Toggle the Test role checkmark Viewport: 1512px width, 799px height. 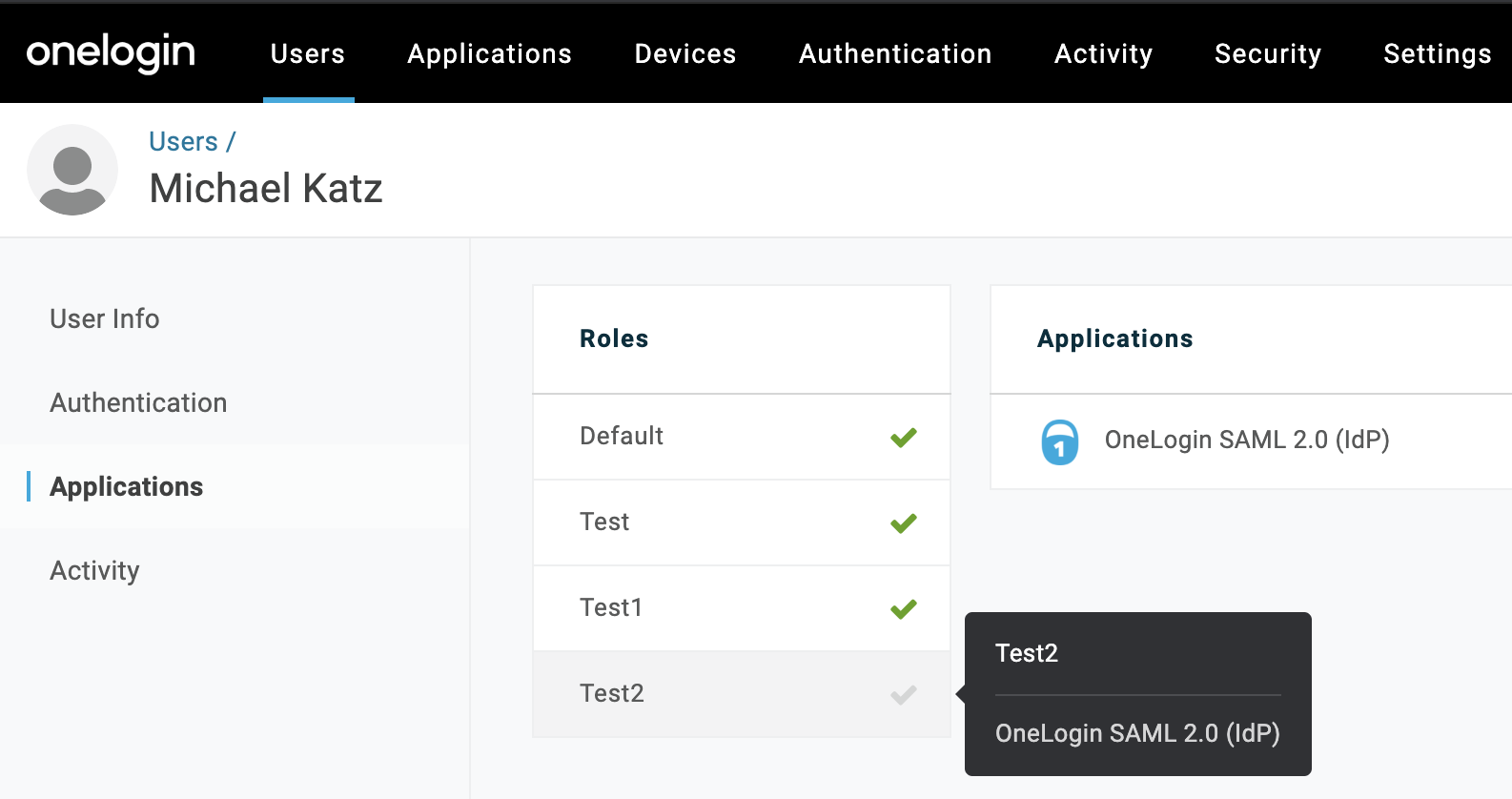904,523
